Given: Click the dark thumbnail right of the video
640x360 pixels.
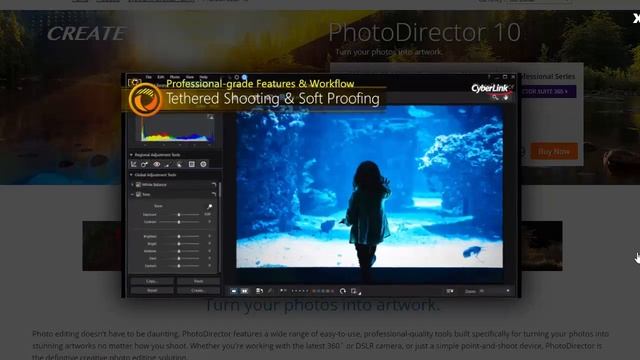Looking at the screenshot, I should point(542,246).
